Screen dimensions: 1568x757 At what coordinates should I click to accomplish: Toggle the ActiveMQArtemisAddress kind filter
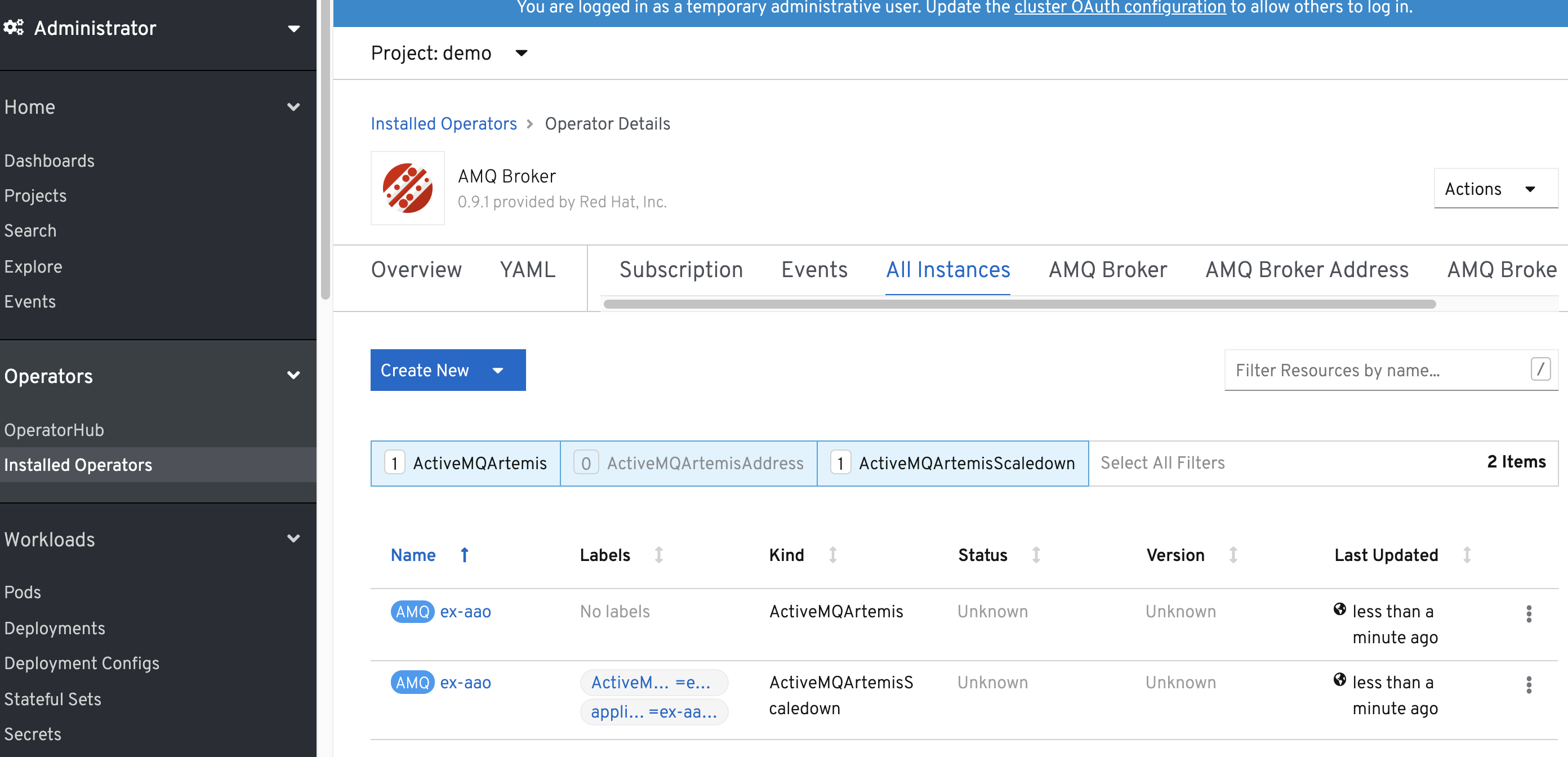click(688, 463)
